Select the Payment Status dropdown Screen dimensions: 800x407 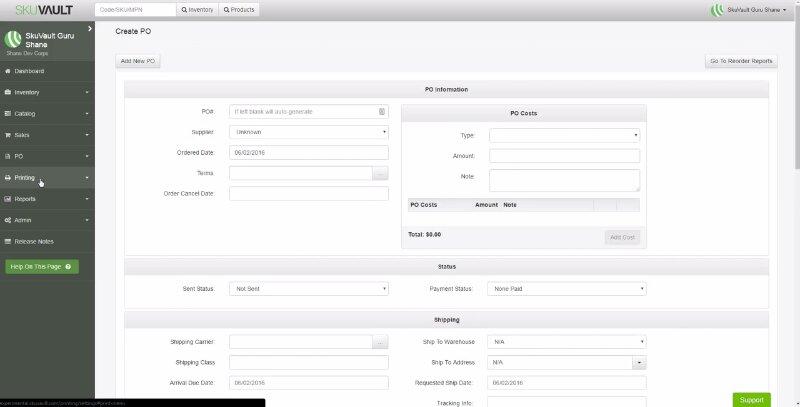click(x=566, y=289)
